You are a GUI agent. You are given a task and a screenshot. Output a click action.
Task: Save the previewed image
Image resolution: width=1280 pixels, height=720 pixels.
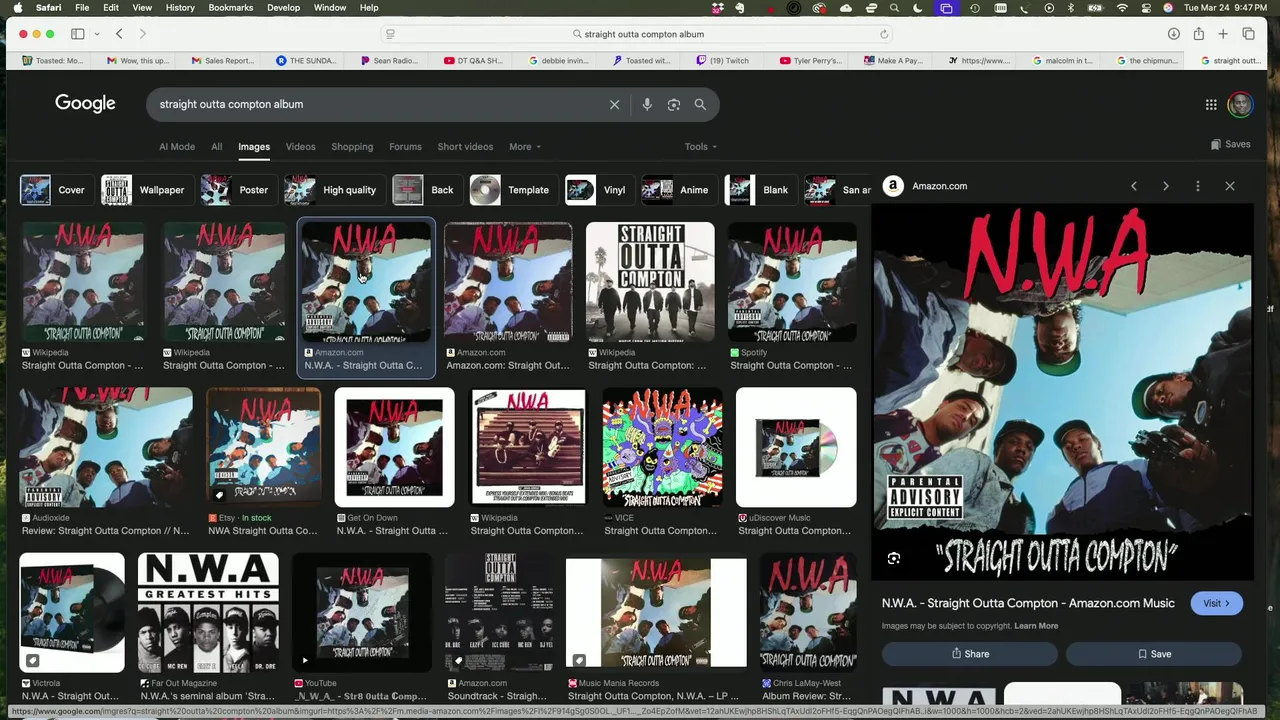(x=1154, y=654)
